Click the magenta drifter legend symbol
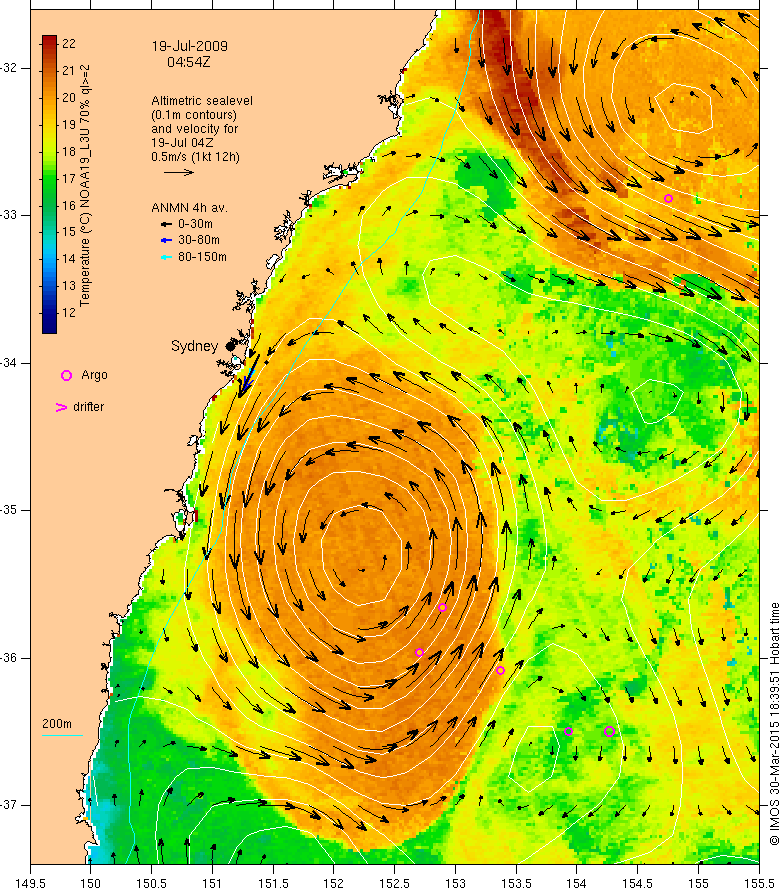780x890 pixels. click(61, 408)
